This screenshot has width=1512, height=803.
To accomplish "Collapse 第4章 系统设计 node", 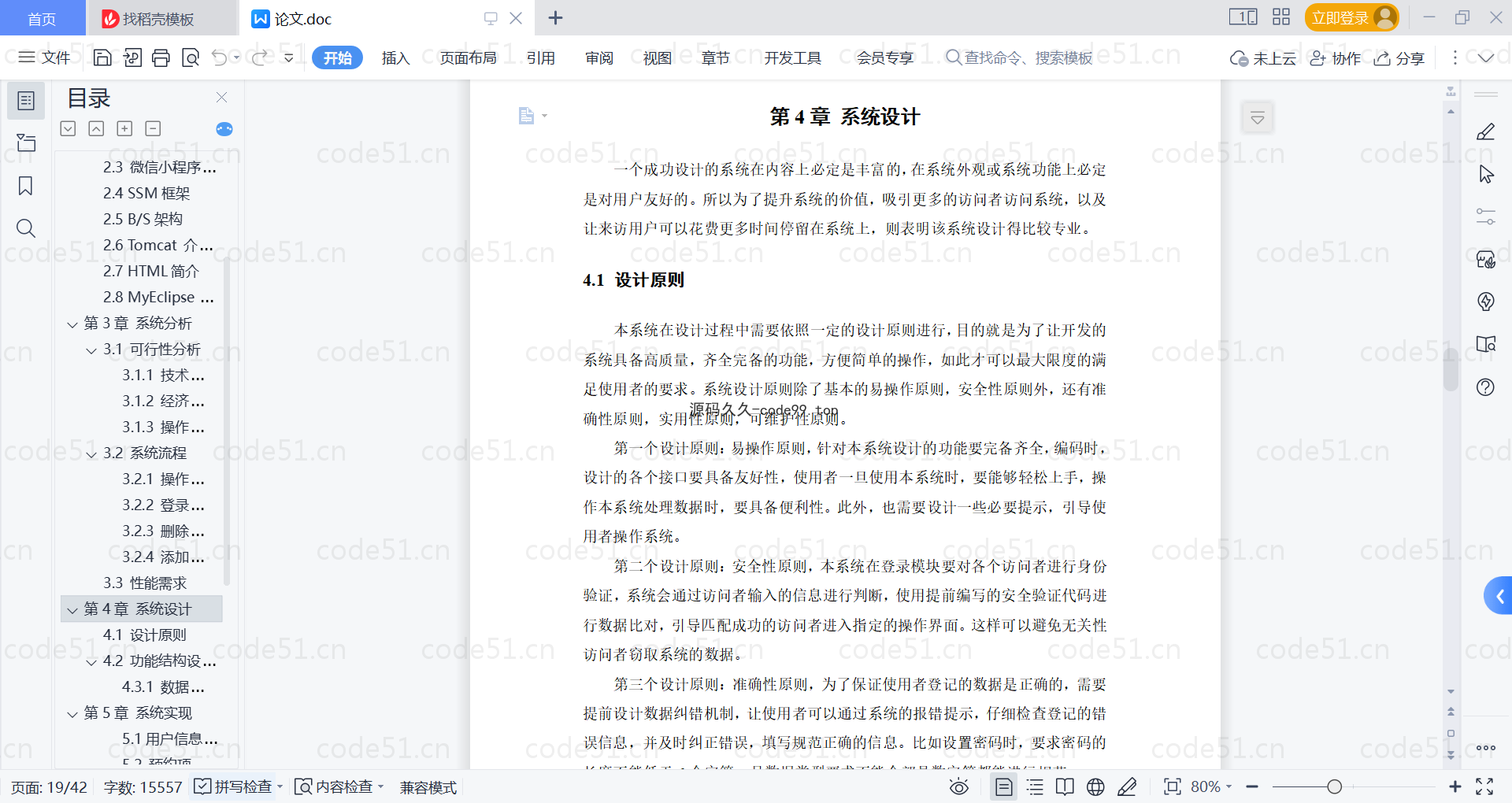I will click(72, 610).
